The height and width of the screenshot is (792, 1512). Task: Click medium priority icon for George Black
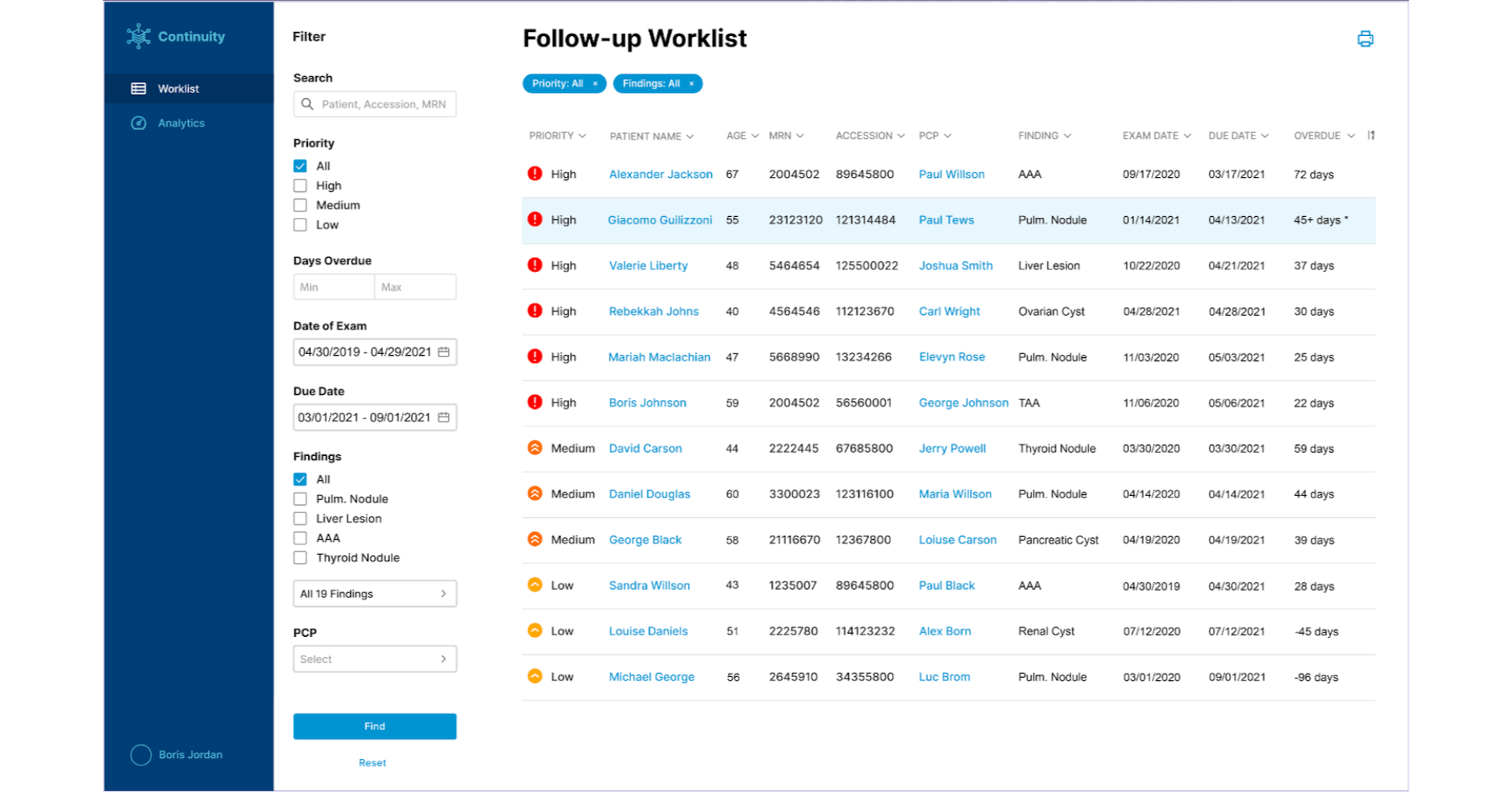[x=535, y=539]
